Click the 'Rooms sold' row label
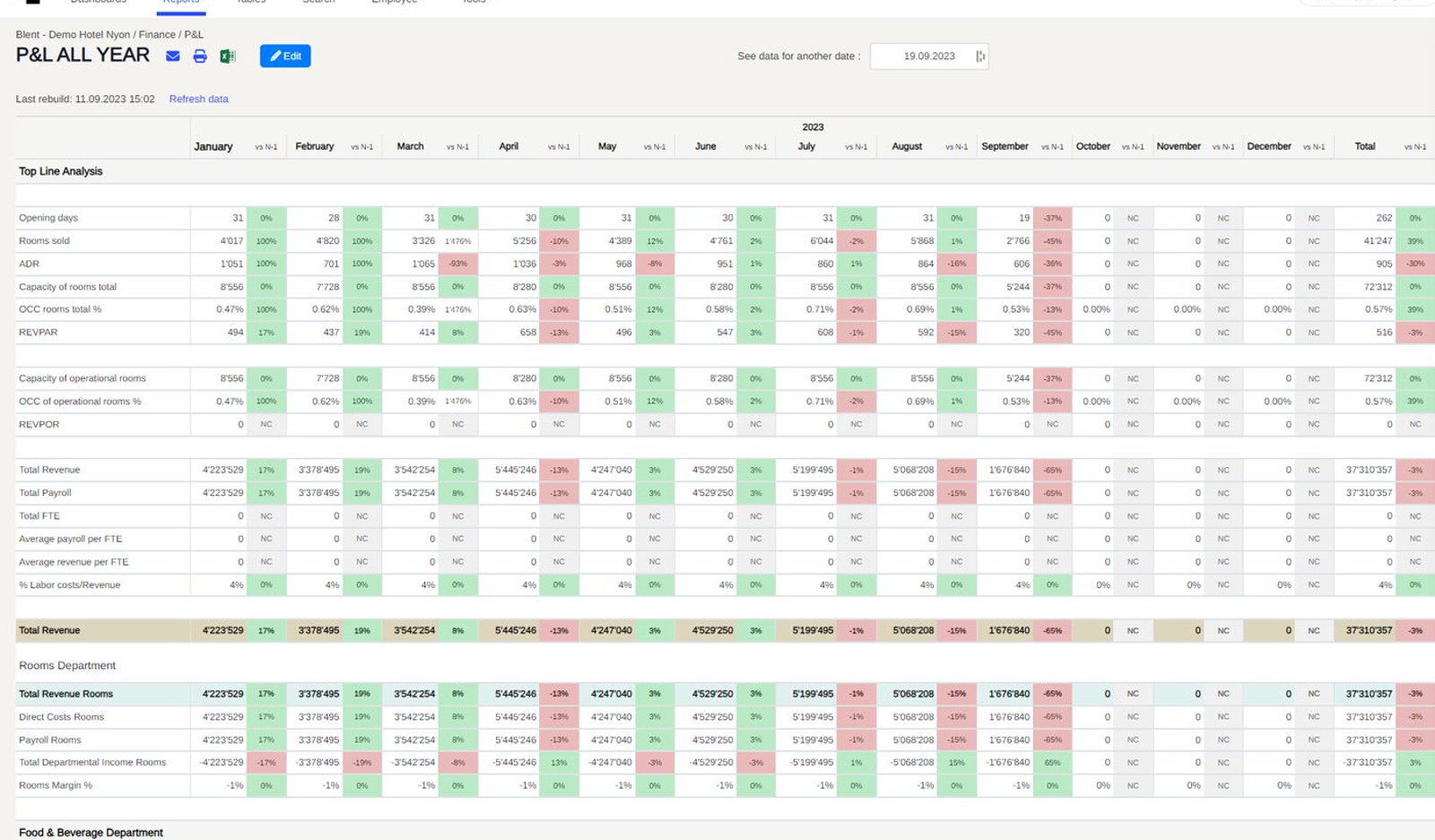The height and width of the screenshot is (840, 1435). [x=44, y=241]
